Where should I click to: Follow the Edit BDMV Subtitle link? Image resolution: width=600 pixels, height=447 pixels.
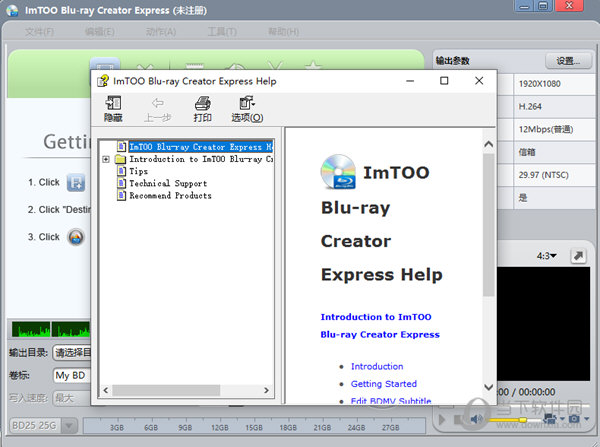(x=391, y=401)
